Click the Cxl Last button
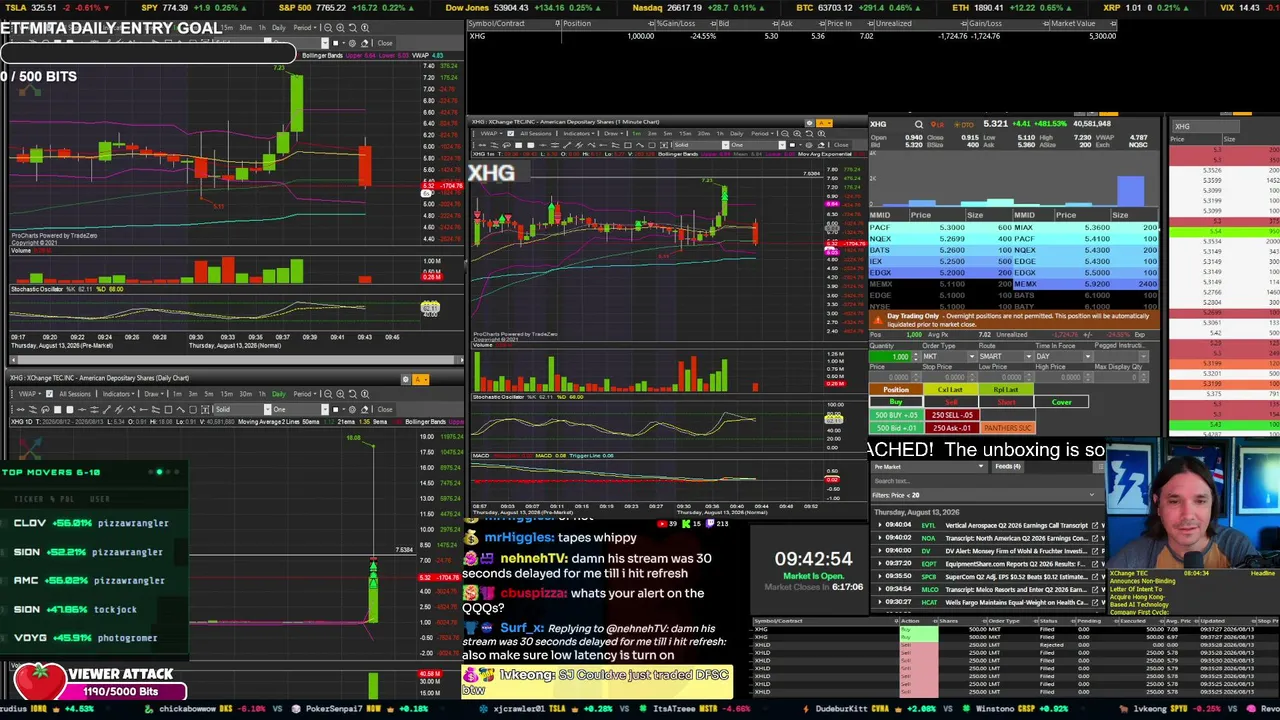 (950, 389)
